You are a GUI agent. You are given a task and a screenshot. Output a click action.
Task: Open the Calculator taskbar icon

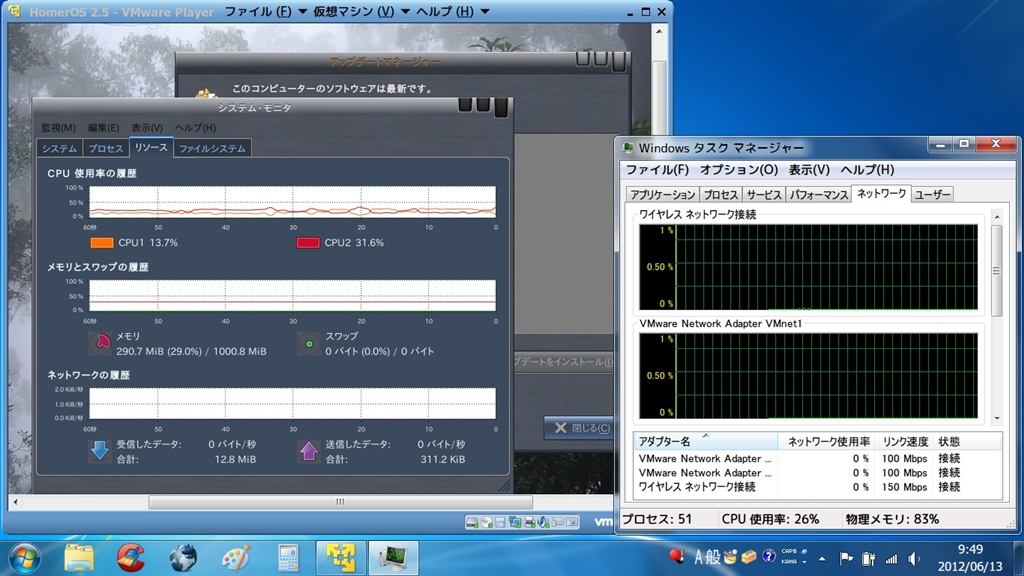tap(289, 556)
